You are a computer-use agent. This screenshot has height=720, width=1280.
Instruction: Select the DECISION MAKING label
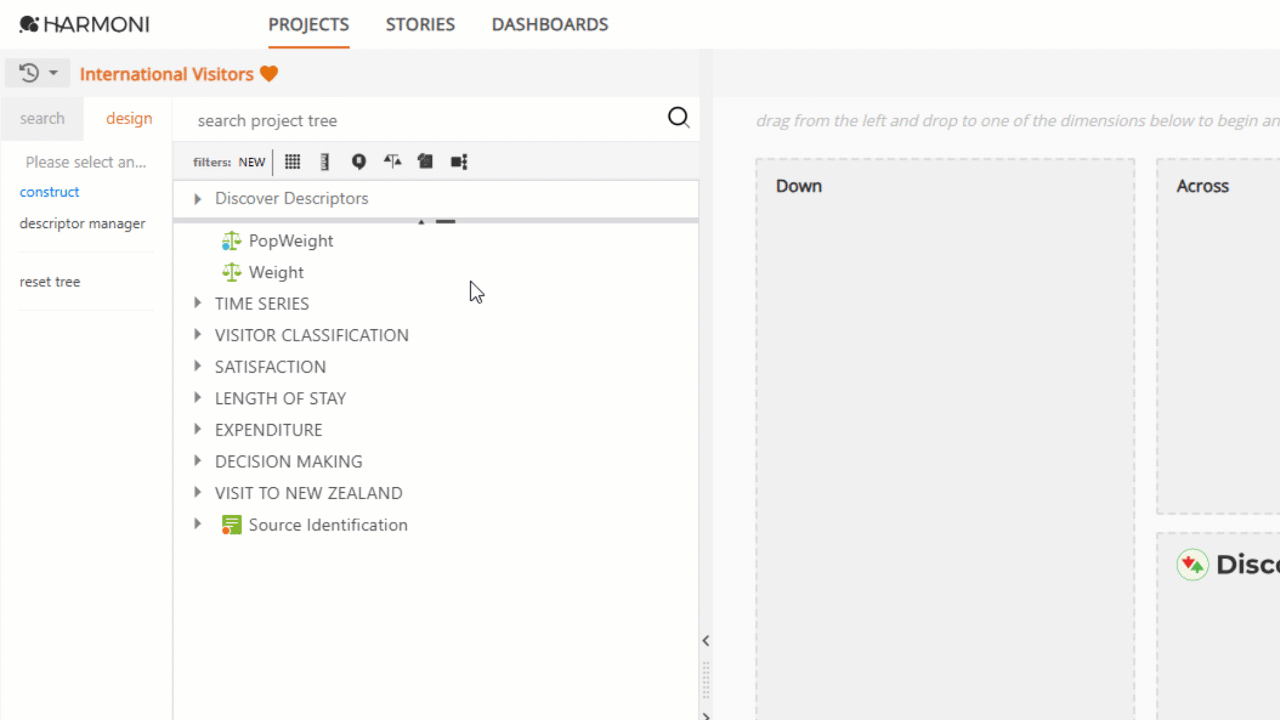click(289, 462)
